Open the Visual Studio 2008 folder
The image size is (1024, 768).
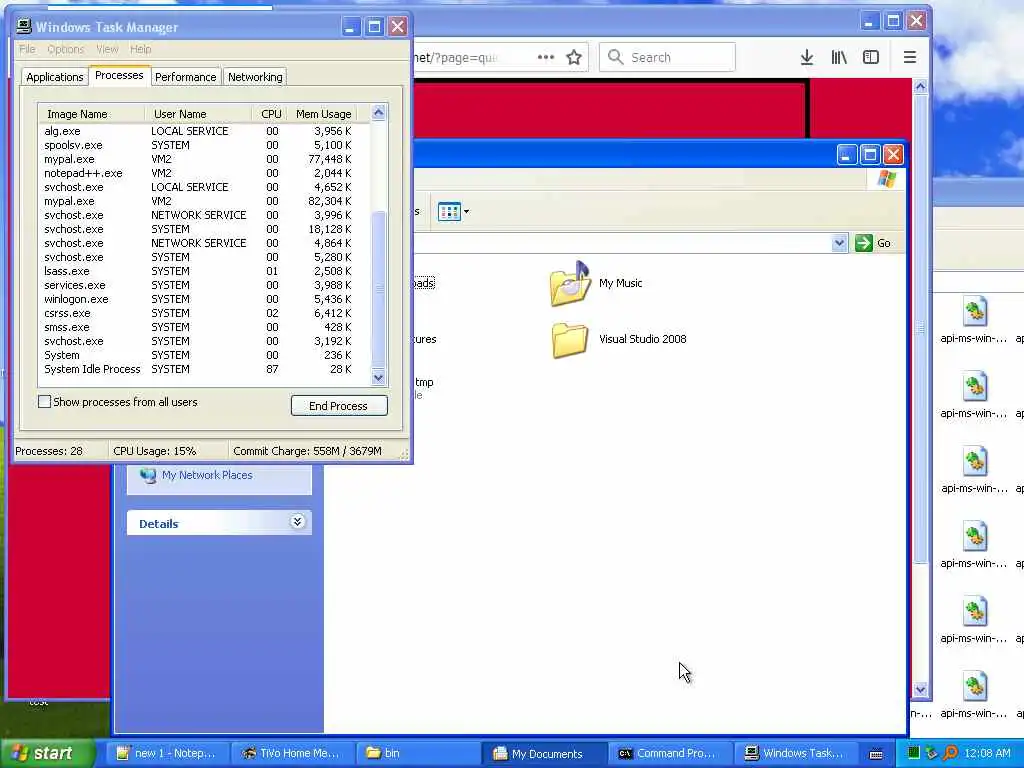(x=569, y=340)
